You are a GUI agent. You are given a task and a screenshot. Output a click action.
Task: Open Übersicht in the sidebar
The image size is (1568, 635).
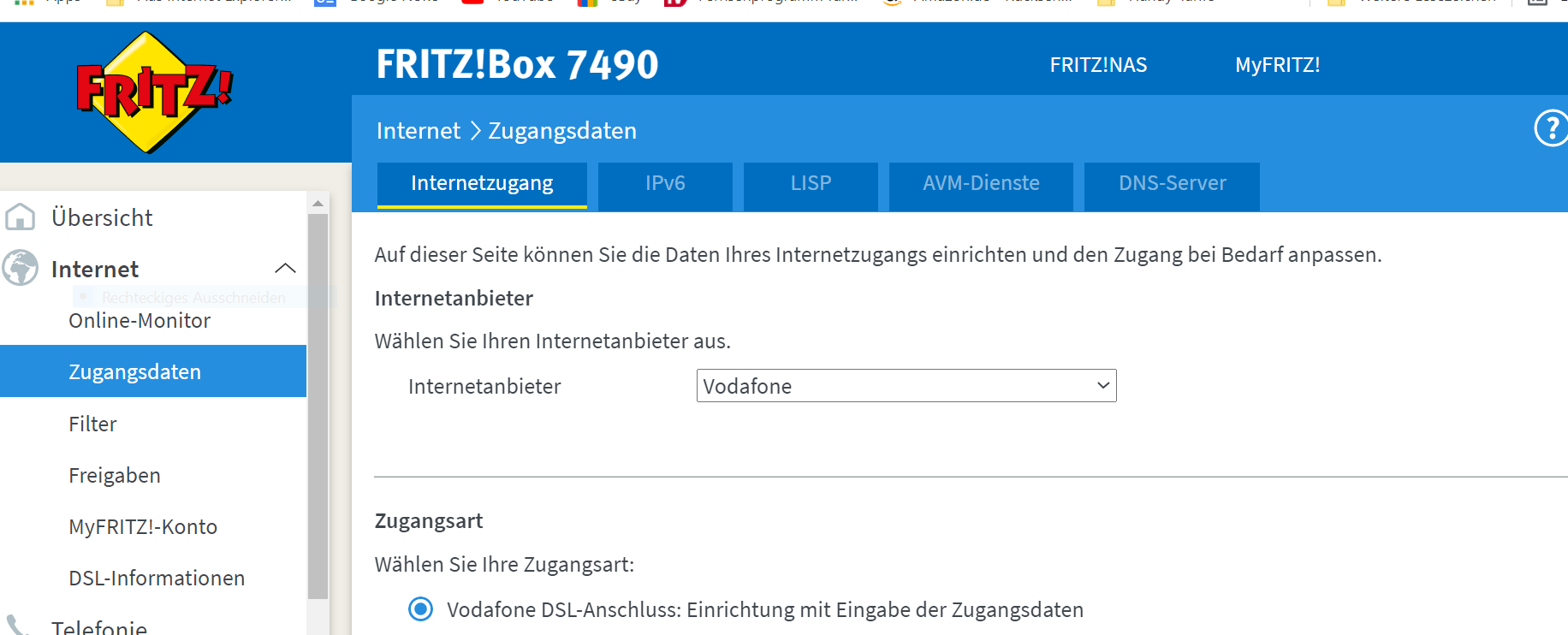coord(102,217)
